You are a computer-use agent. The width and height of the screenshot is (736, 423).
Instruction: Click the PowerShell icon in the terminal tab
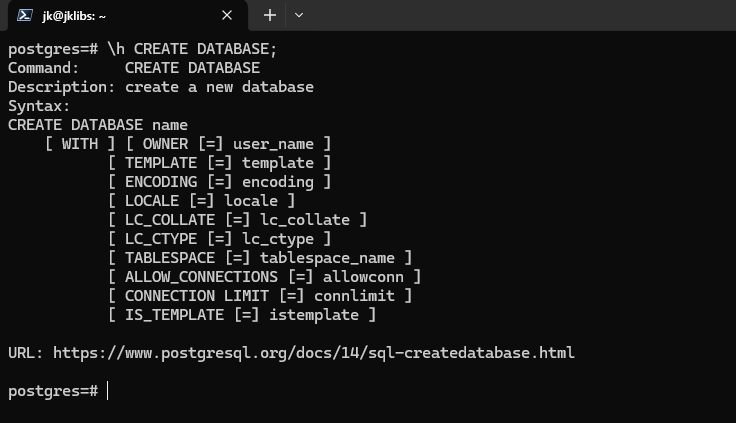[x=24, y=15]
